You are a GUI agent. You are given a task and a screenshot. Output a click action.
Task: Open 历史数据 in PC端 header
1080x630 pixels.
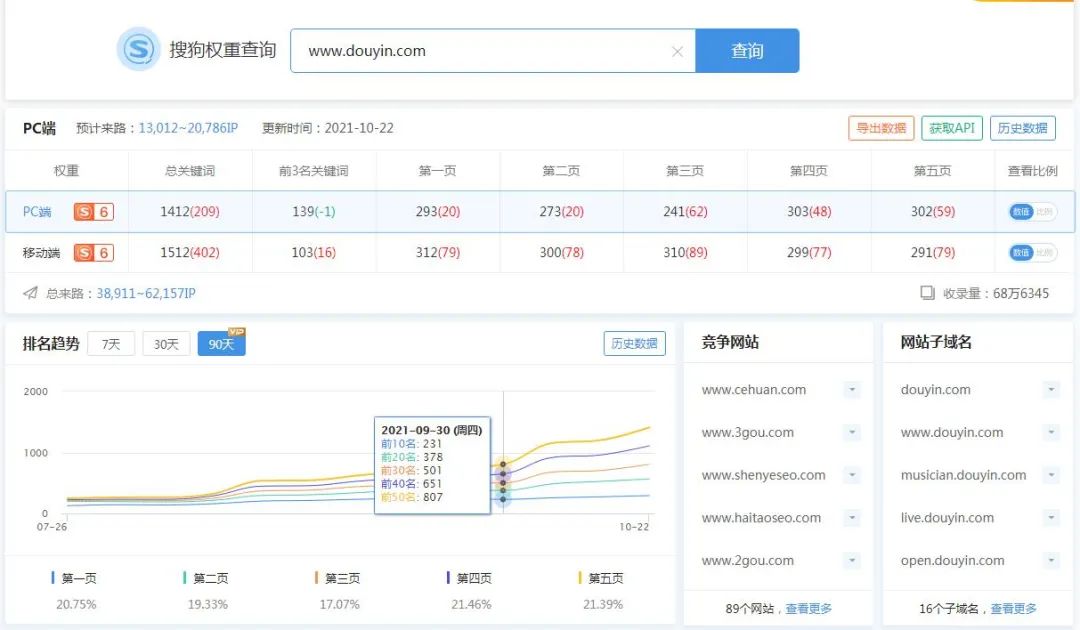[1023, 128]
